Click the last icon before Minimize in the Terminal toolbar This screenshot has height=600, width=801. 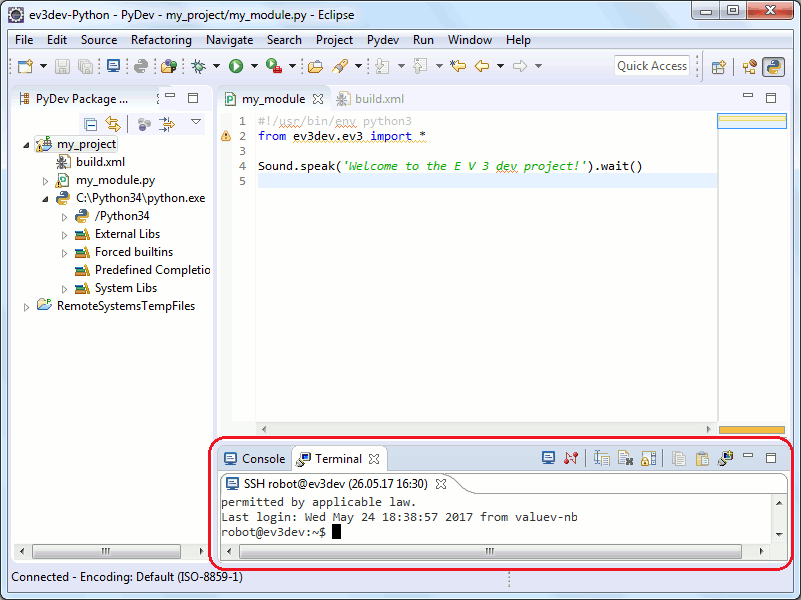click(x=725, y=458)
